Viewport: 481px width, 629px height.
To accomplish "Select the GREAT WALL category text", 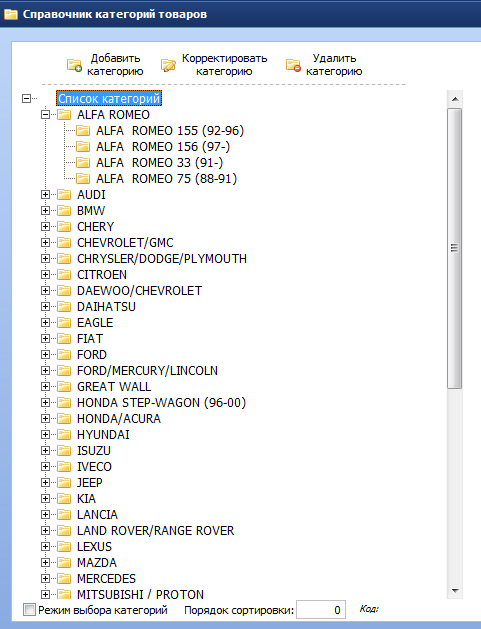I will click(114, 387).
